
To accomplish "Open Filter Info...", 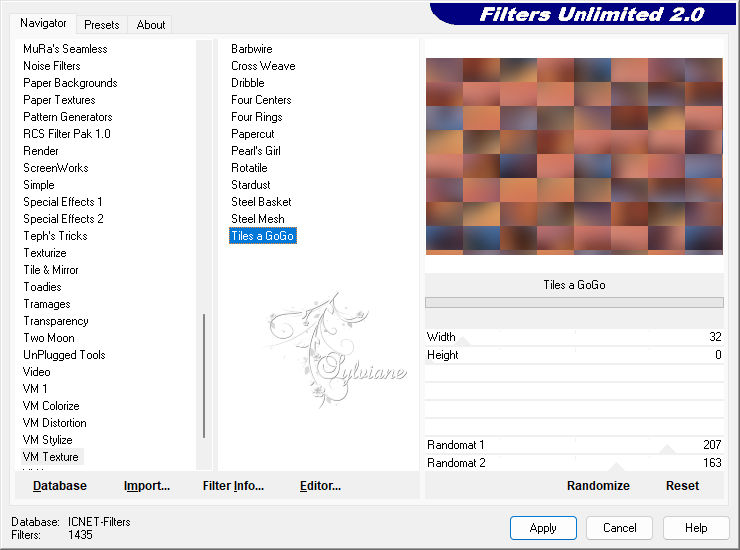I will (x=233, y=485).
